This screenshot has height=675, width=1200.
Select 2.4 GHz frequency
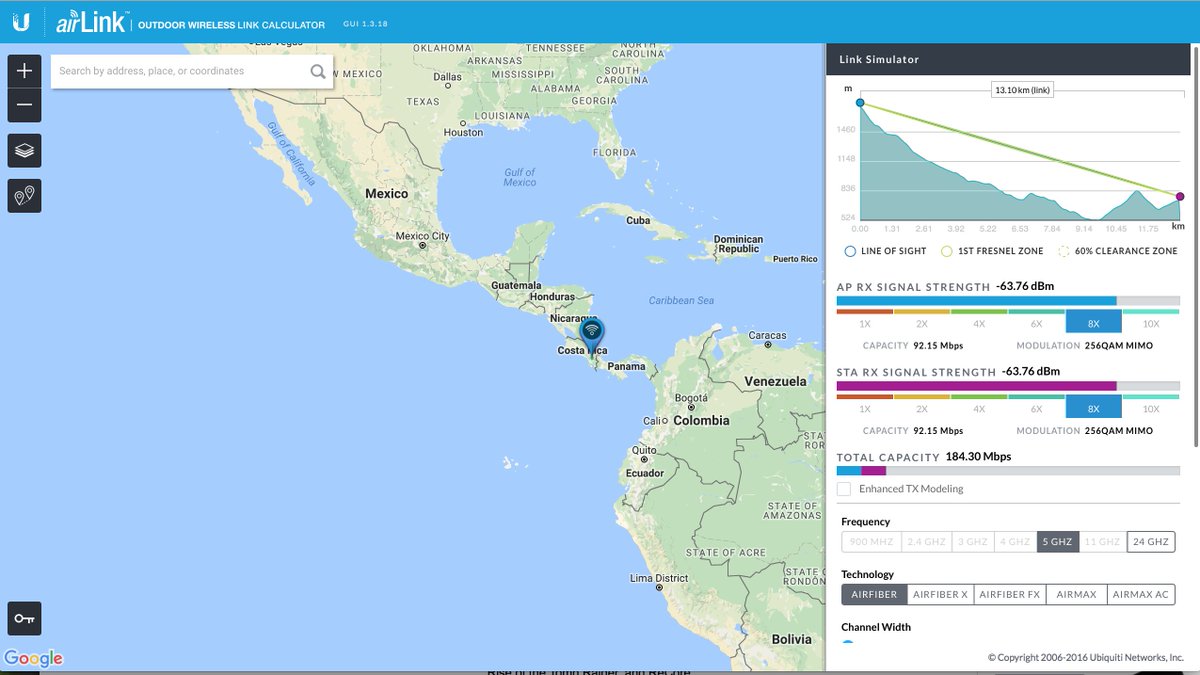coord(926,542)
